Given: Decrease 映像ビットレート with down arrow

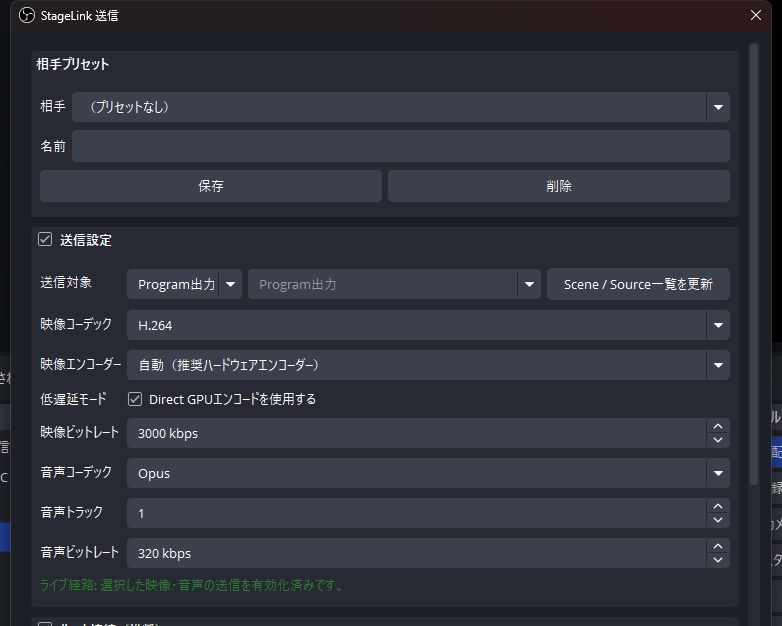Looking at the screenshot, I should coord(718,440).
